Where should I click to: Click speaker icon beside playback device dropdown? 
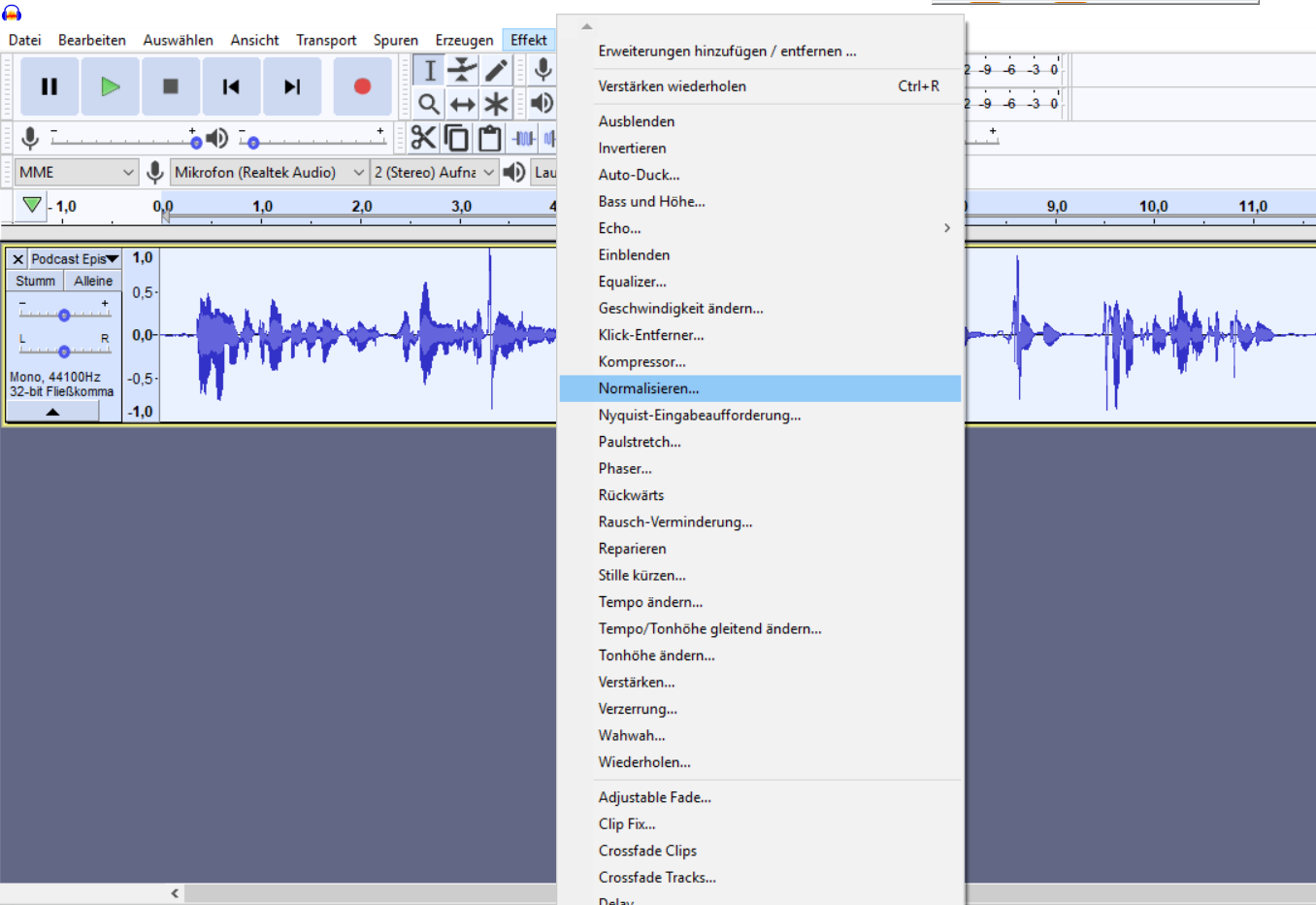click(x=514, y=173)
